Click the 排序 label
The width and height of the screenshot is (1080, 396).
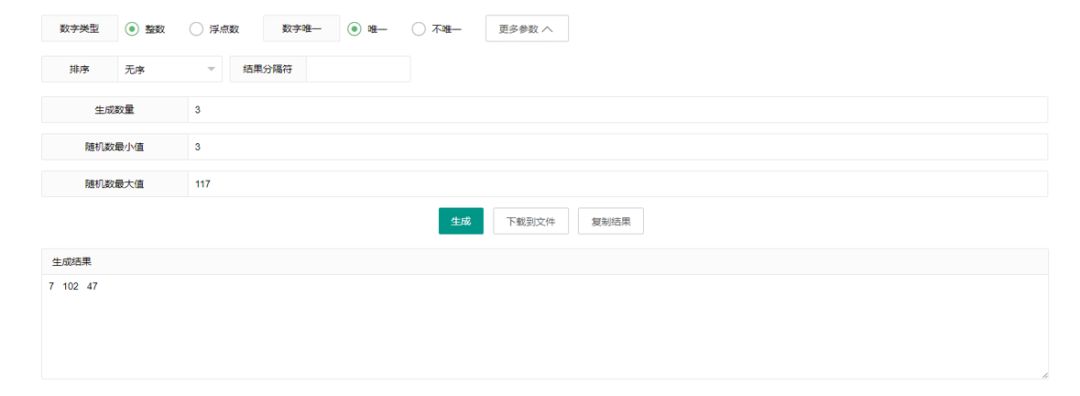pos(79,69)
